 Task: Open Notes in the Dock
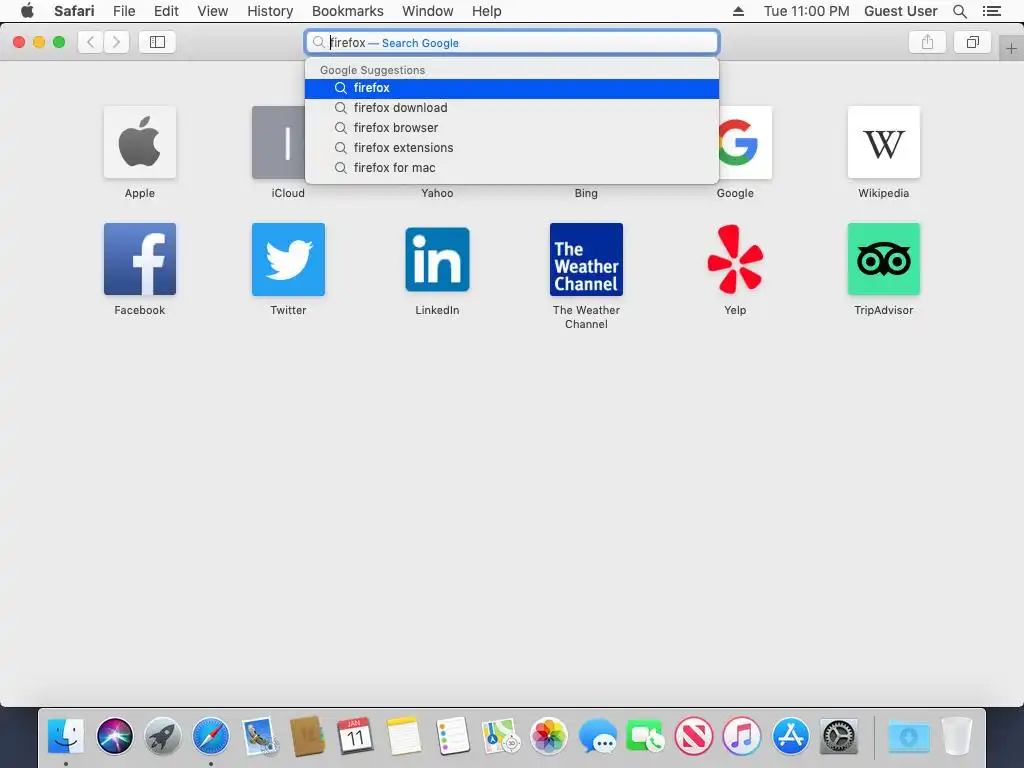pyautogui.click(x=404, y=735)
